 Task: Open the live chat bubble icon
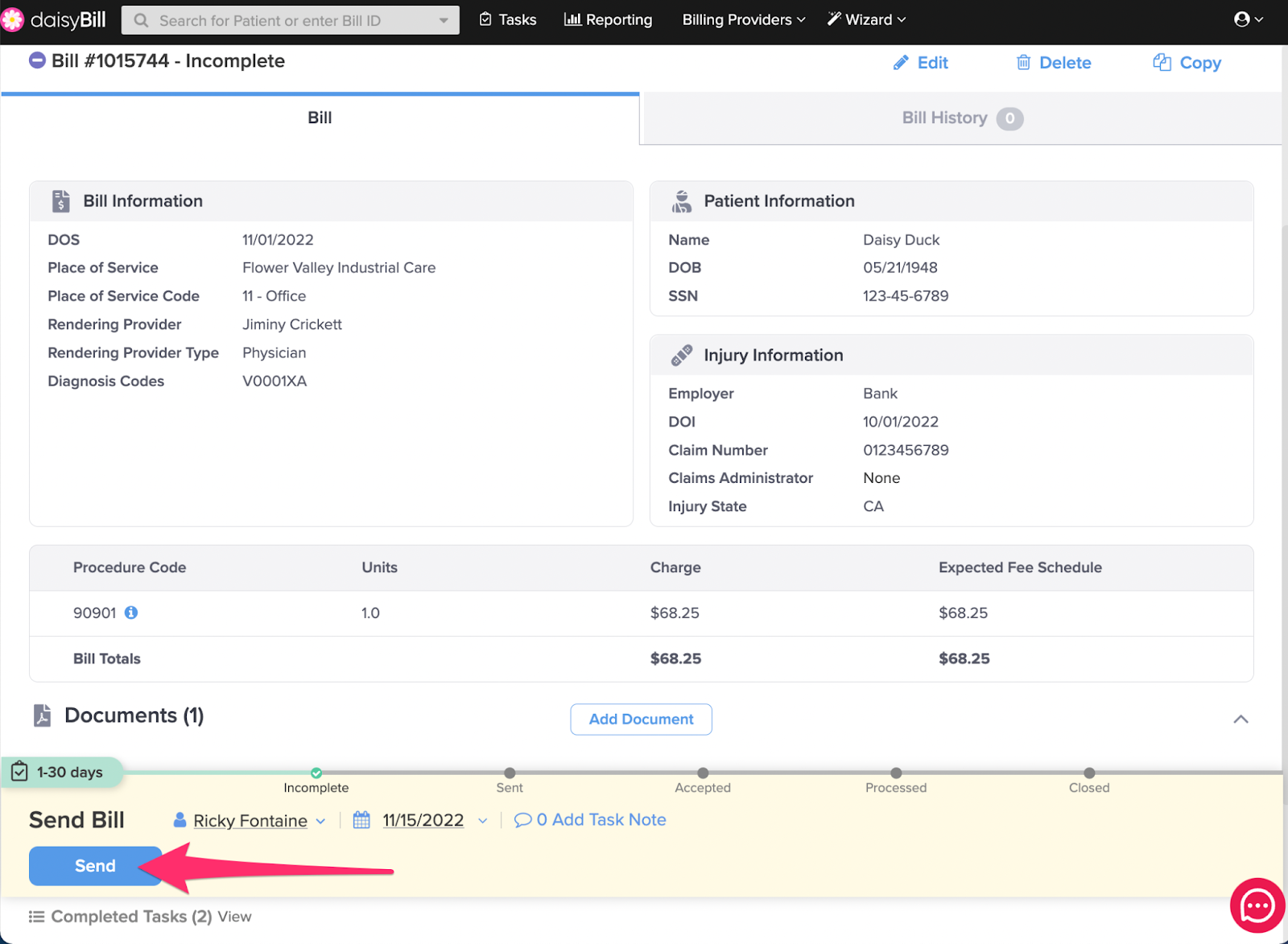[x=1257, y=906]
